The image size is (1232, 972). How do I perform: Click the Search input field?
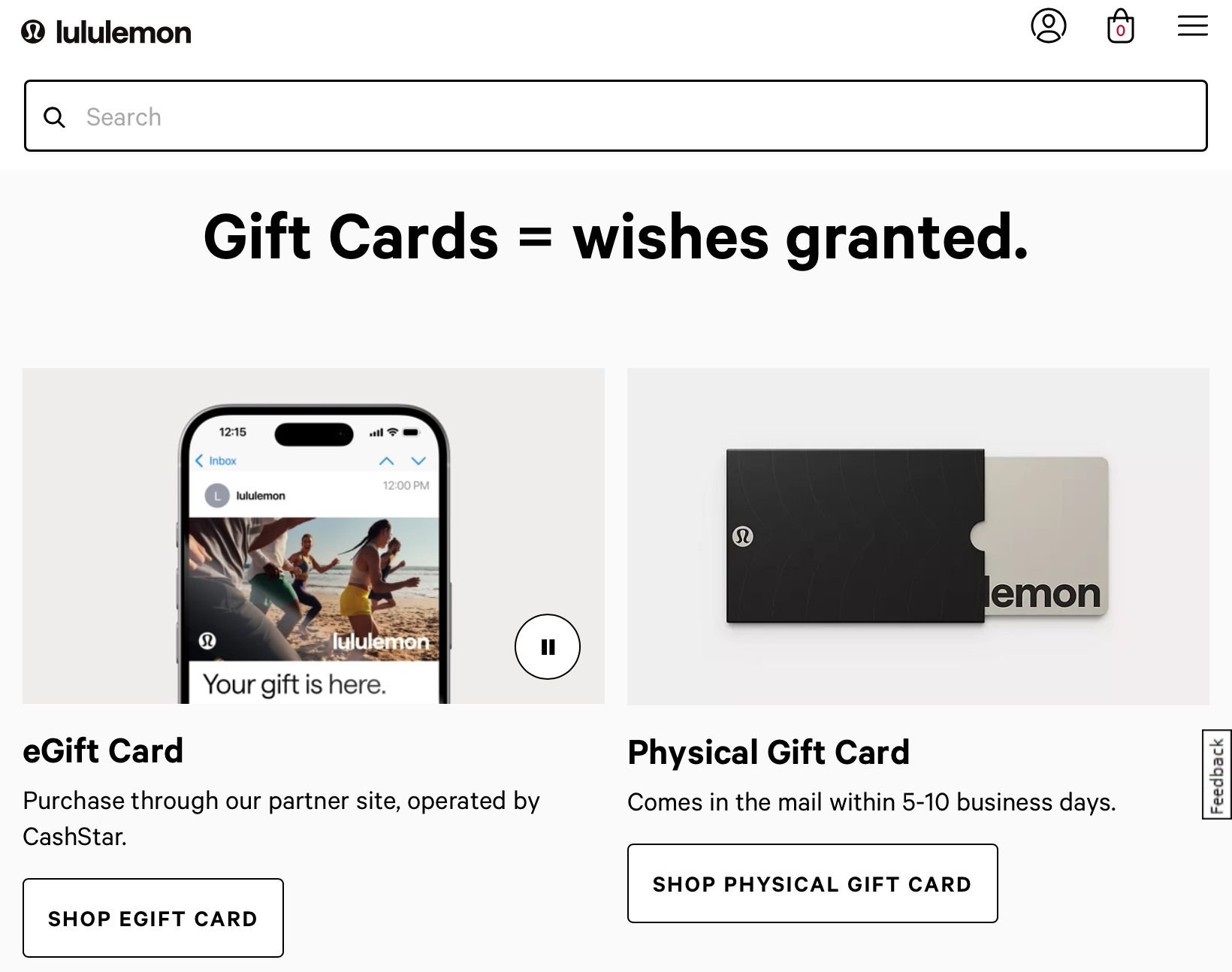(616, 116)
